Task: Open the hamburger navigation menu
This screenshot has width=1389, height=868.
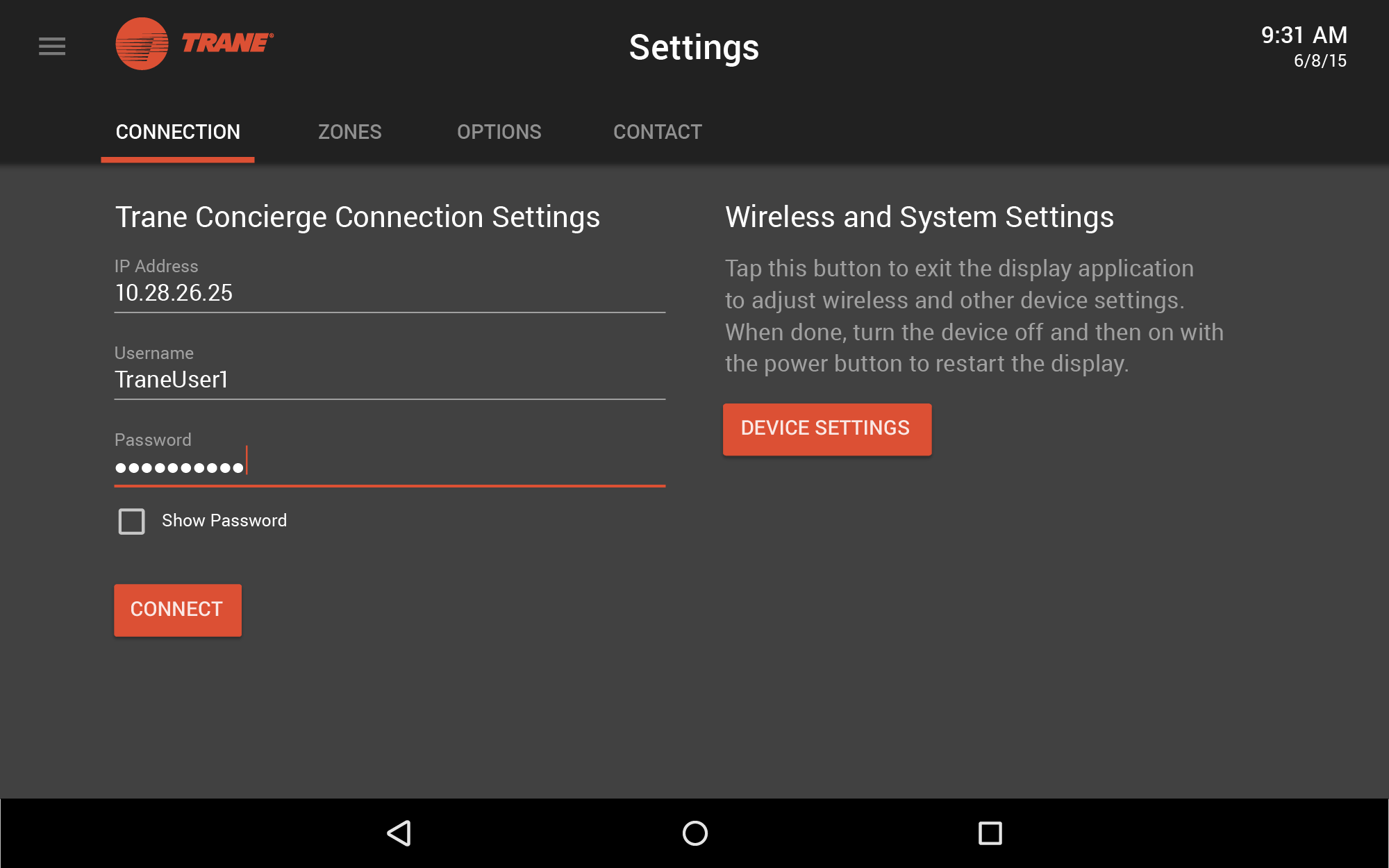Action: 52,47
